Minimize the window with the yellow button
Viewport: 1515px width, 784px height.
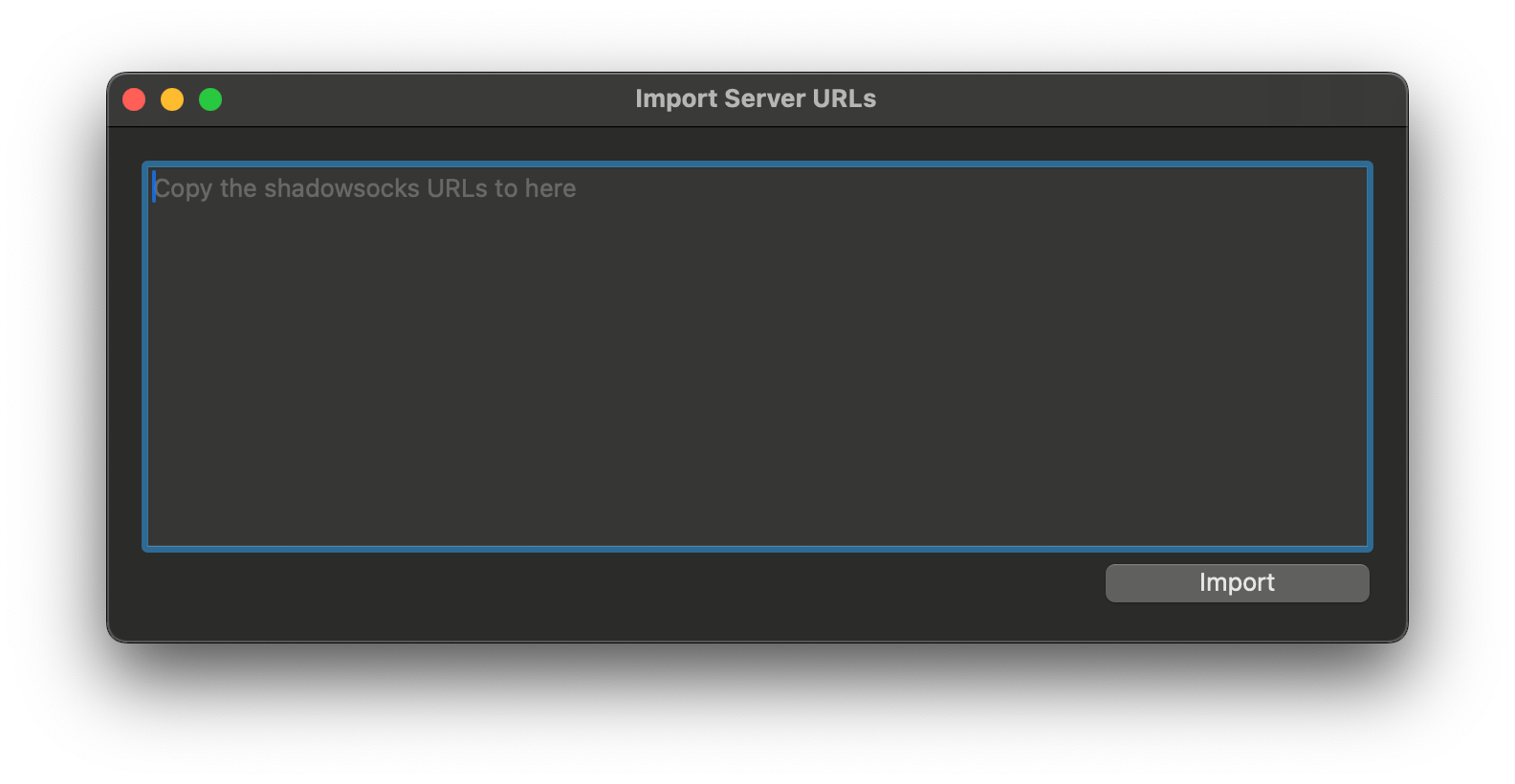click(x=172, y=99)
